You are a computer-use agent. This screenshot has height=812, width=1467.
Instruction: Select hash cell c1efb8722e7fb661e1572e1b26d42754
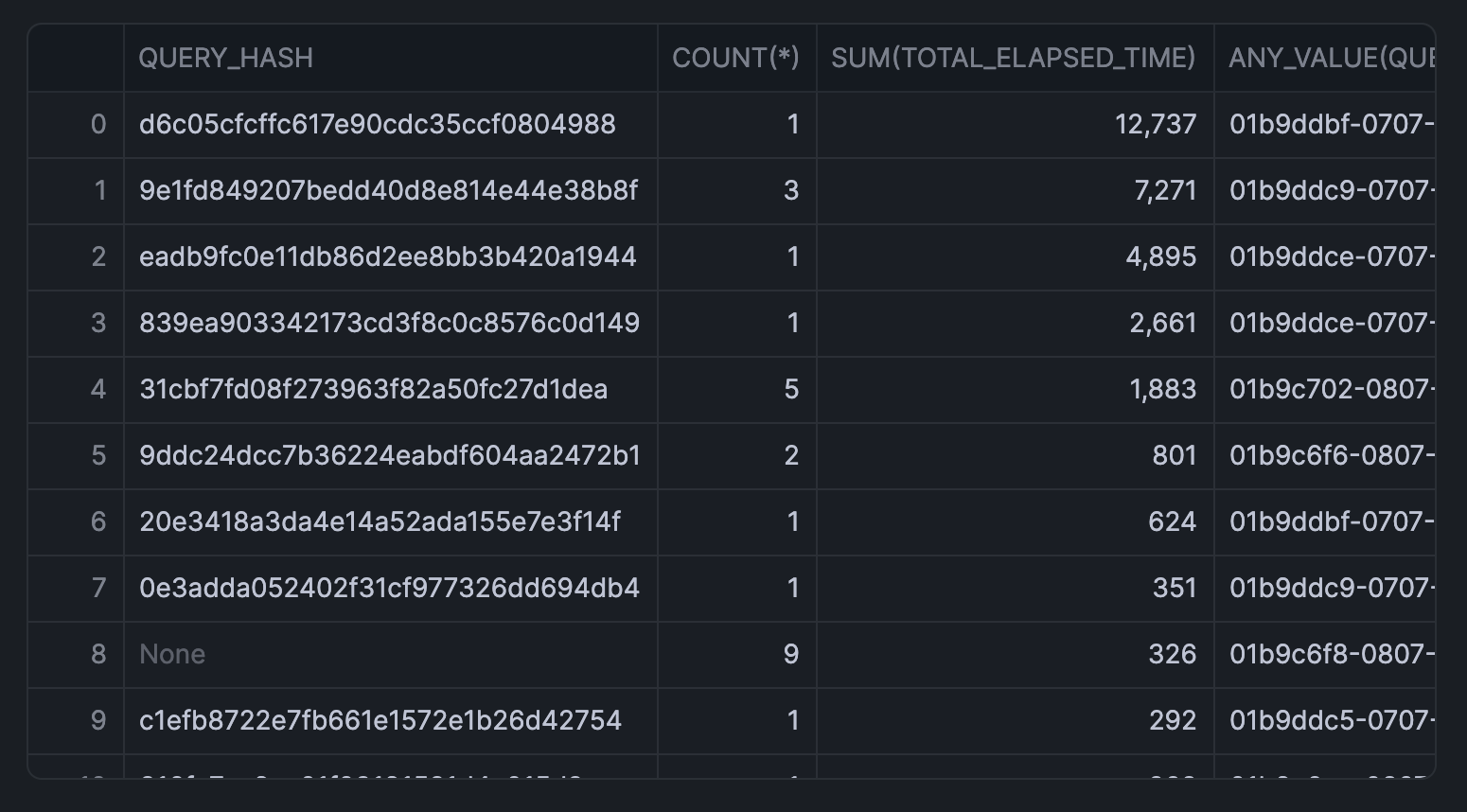[380, 721]
